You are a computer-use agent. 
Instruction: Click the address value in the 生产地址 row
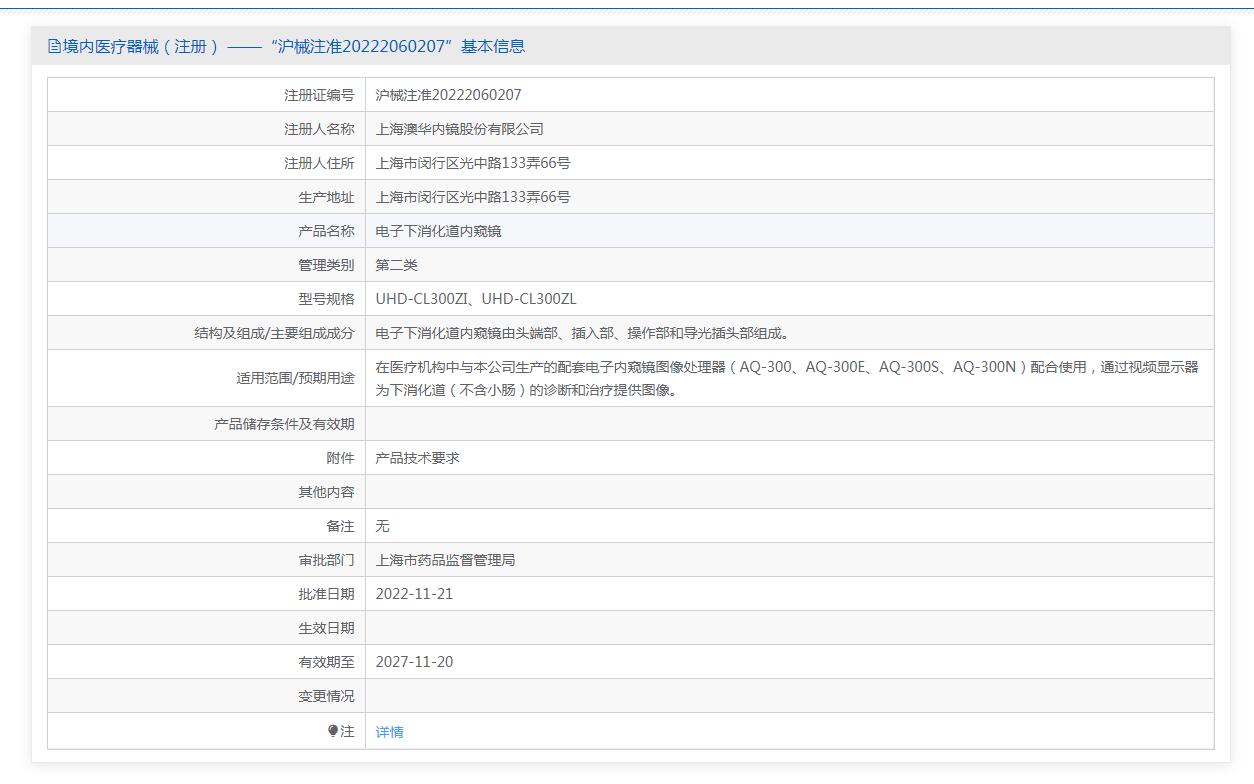[472, 197]
